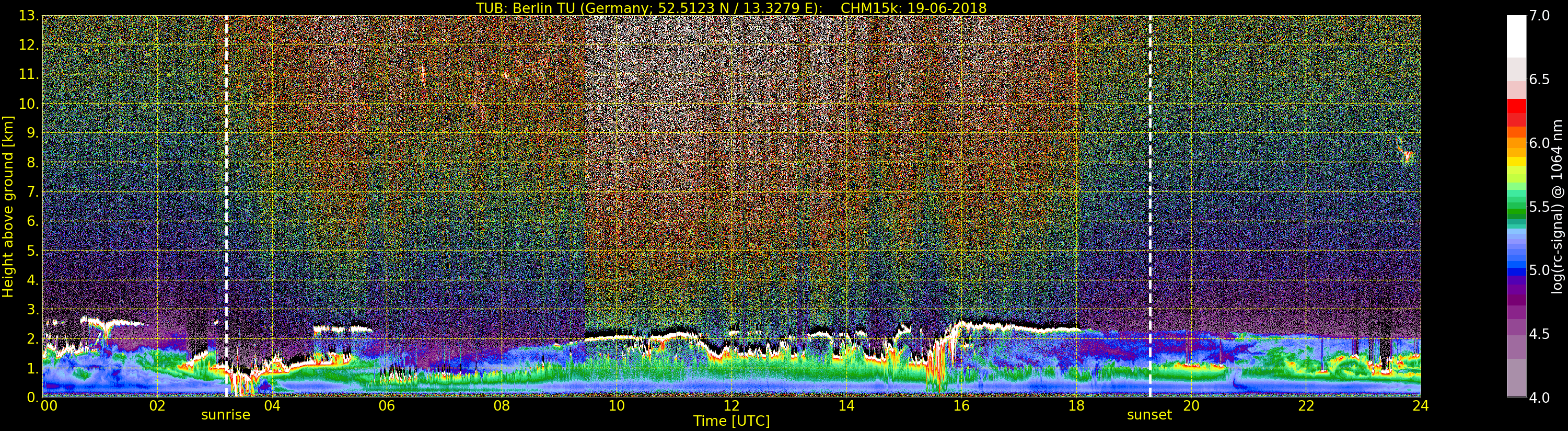
Task: Select the '4.0' colorbar tick label
Action: [x=1539, y=398]
